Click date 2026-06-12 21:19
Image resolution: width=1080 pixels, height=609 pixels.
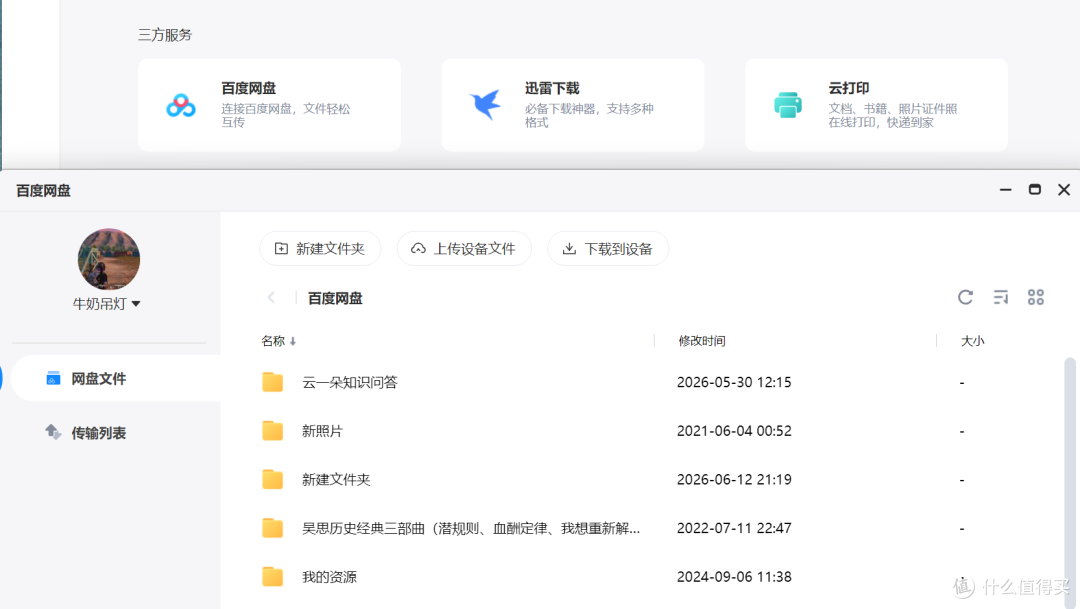point(734,479)
